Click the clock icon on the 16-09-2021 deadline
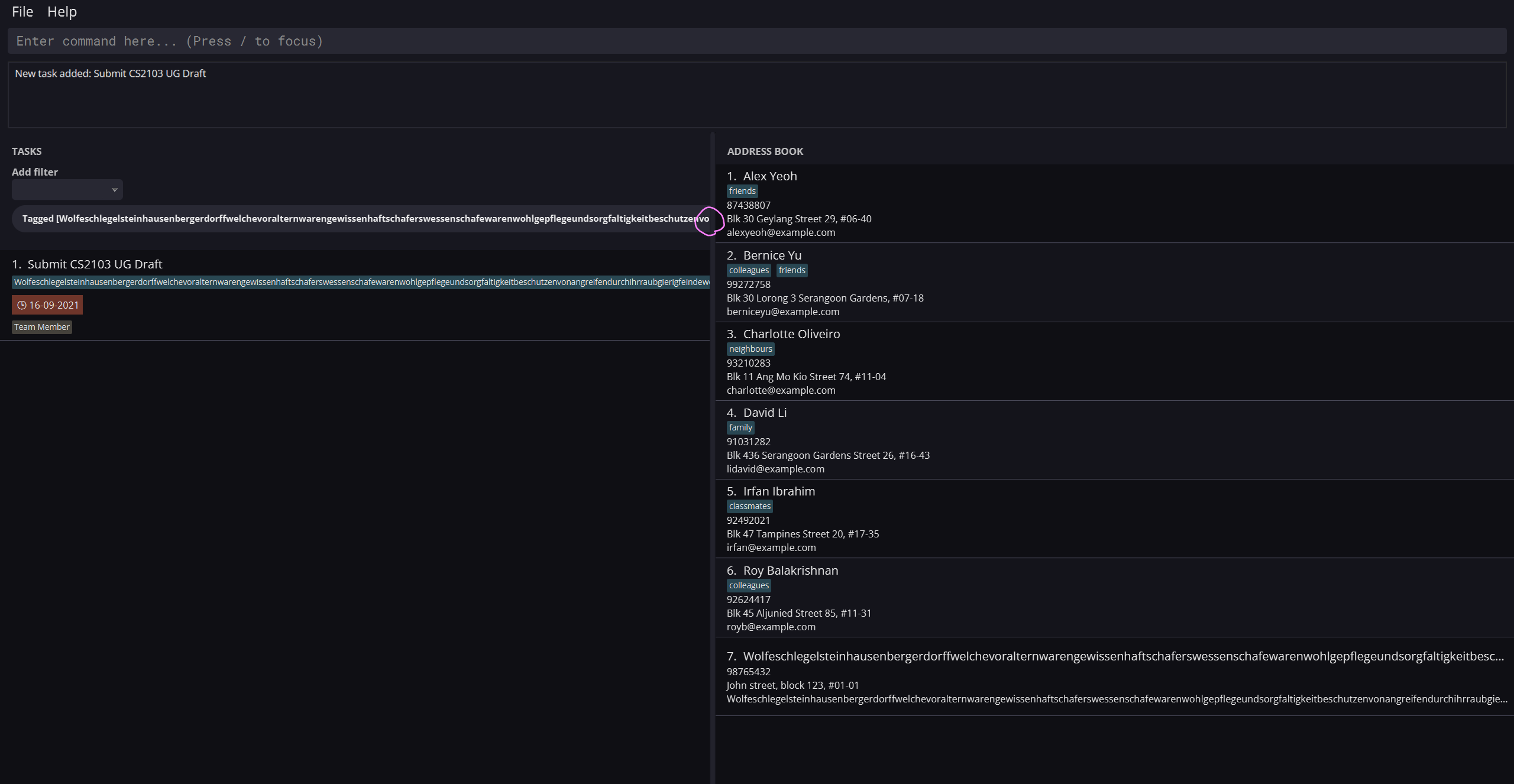1514x784 pixels. click(22, 305)
